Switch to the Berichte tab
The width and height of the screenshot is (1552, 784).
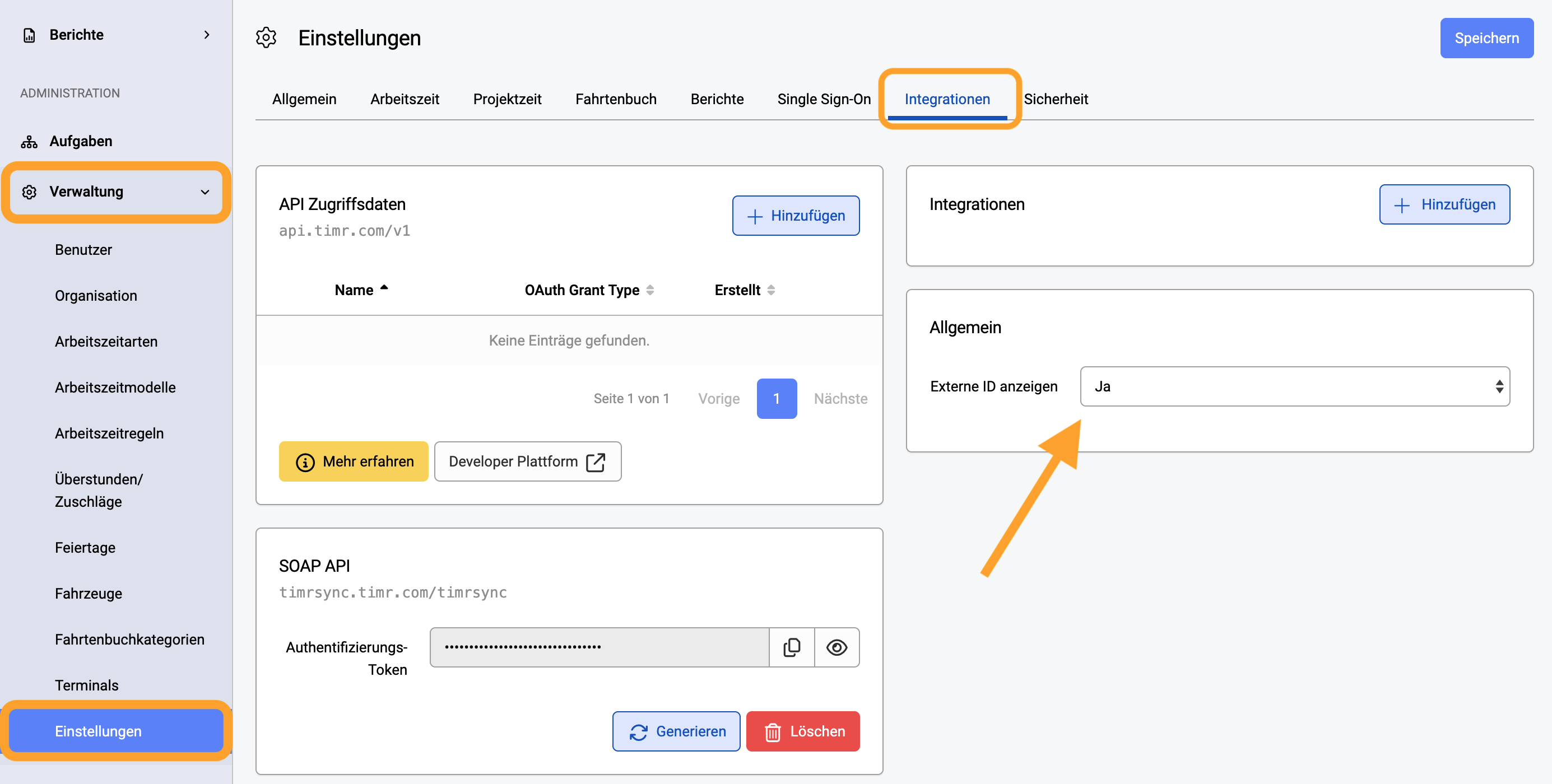717,99
